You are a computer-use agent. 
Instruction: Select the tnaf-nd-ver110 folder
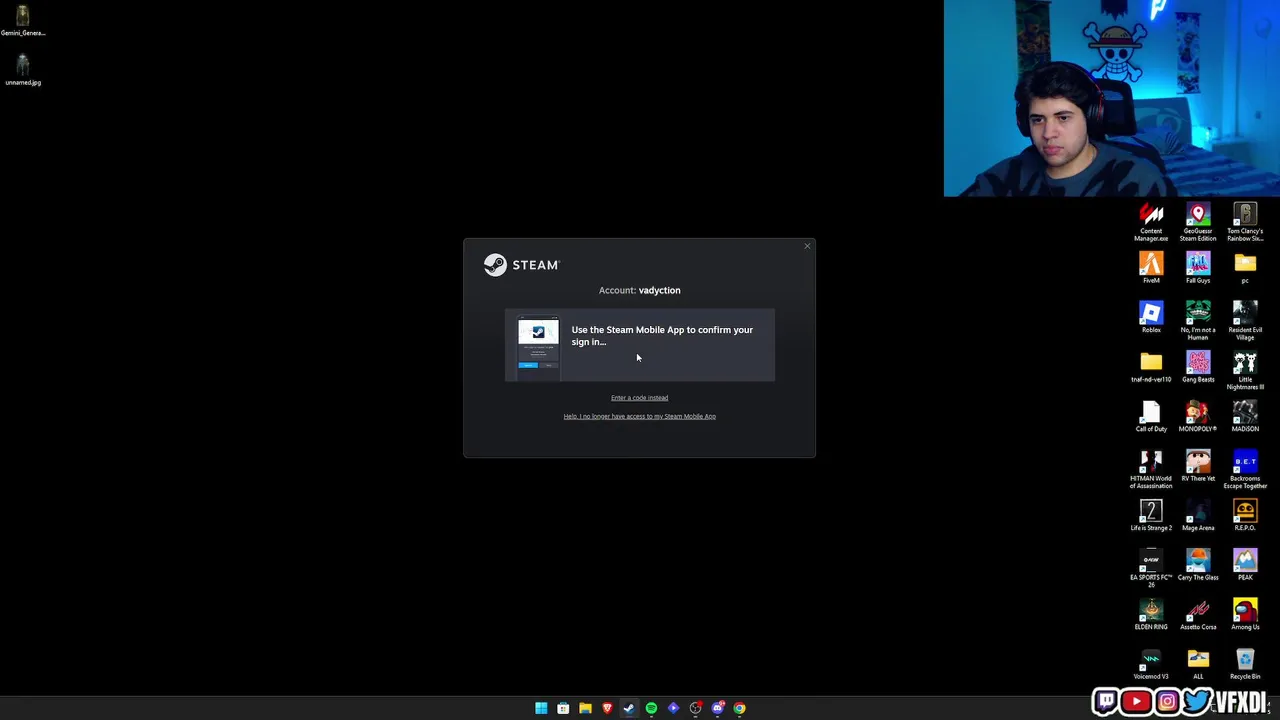click(1151, 367)
